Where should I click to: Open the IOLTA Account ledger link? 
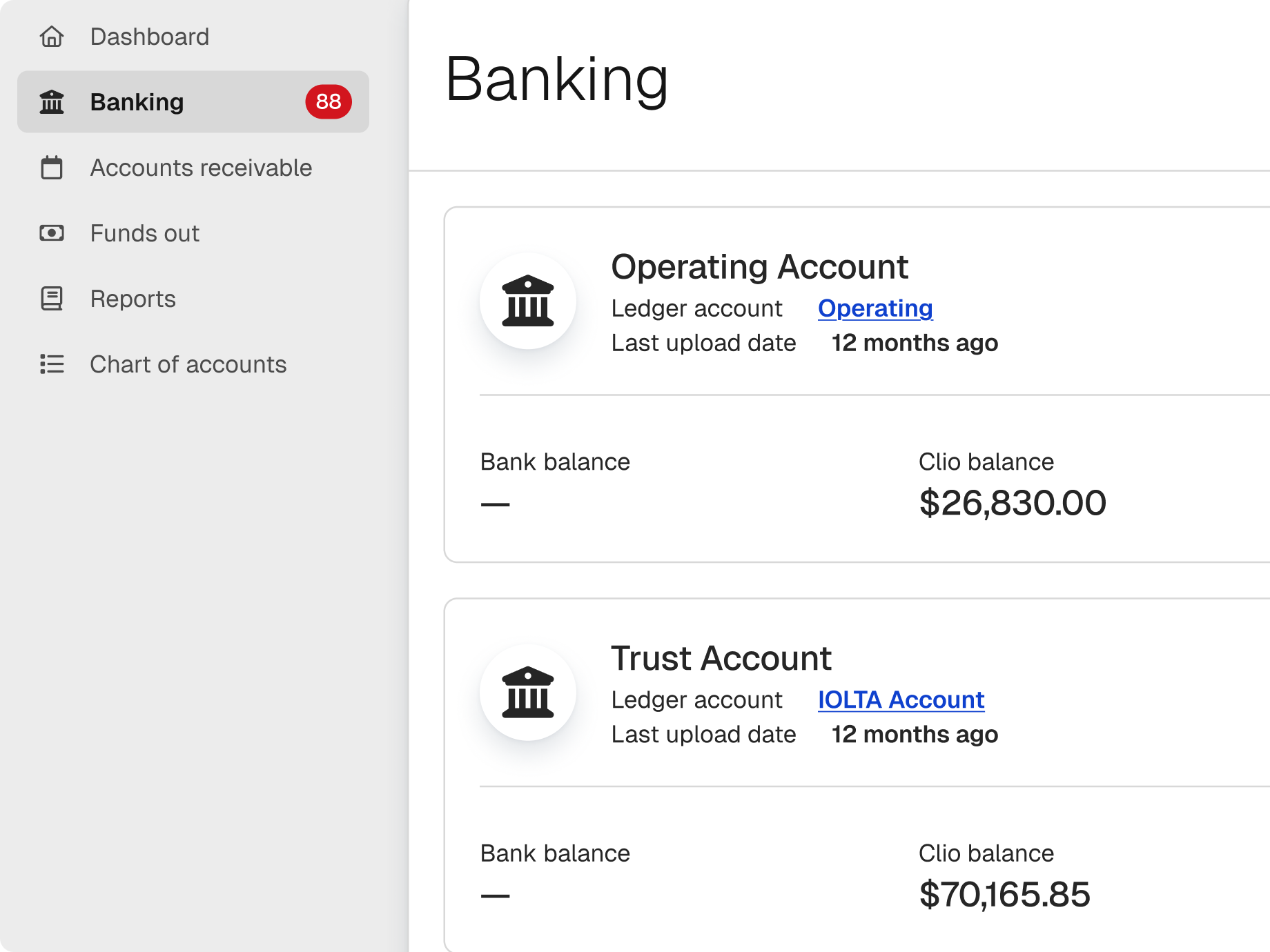pyautogui.click(x=901, y=700)
